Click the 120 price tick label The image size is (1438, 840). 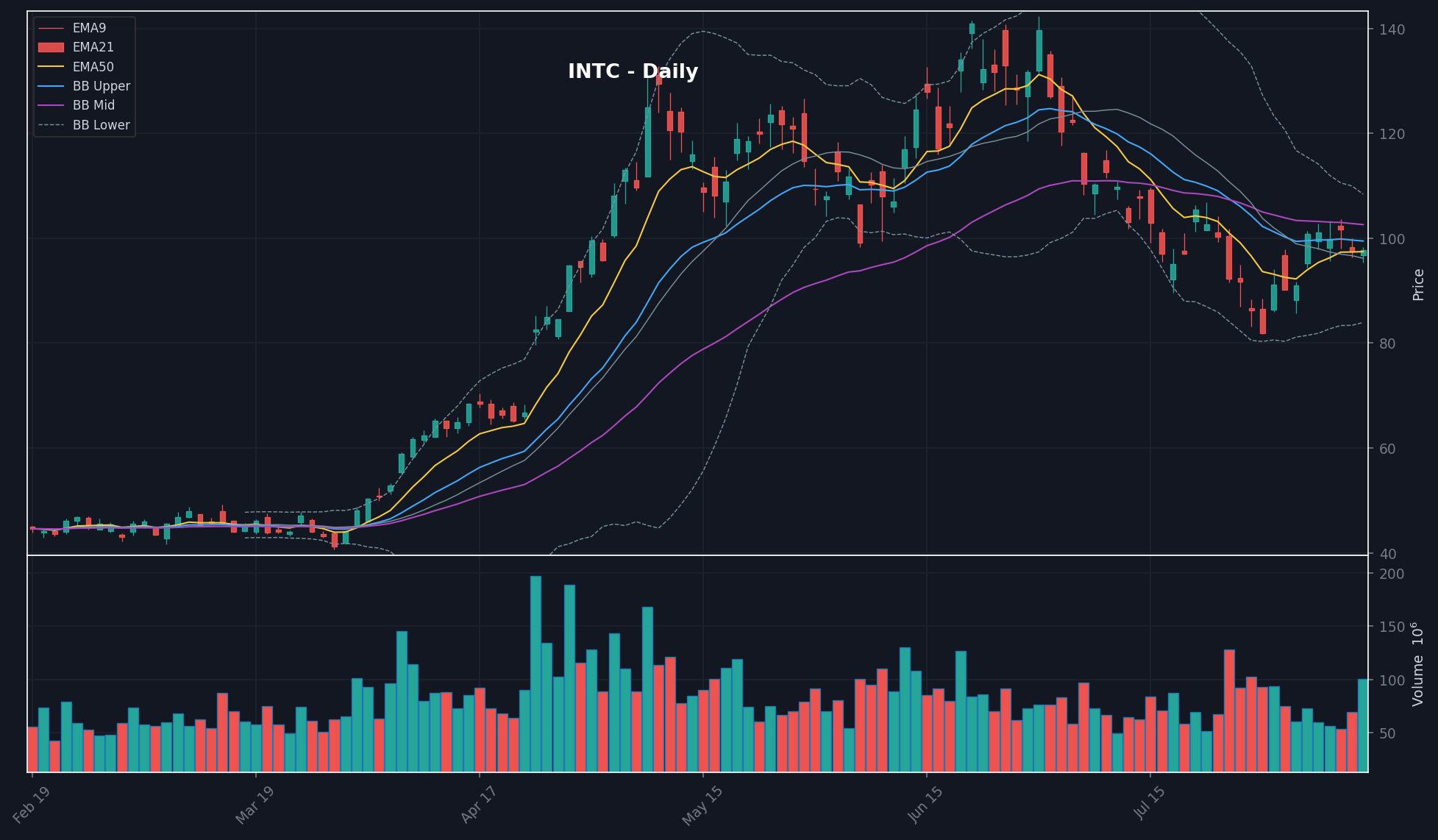point(1392,134)
